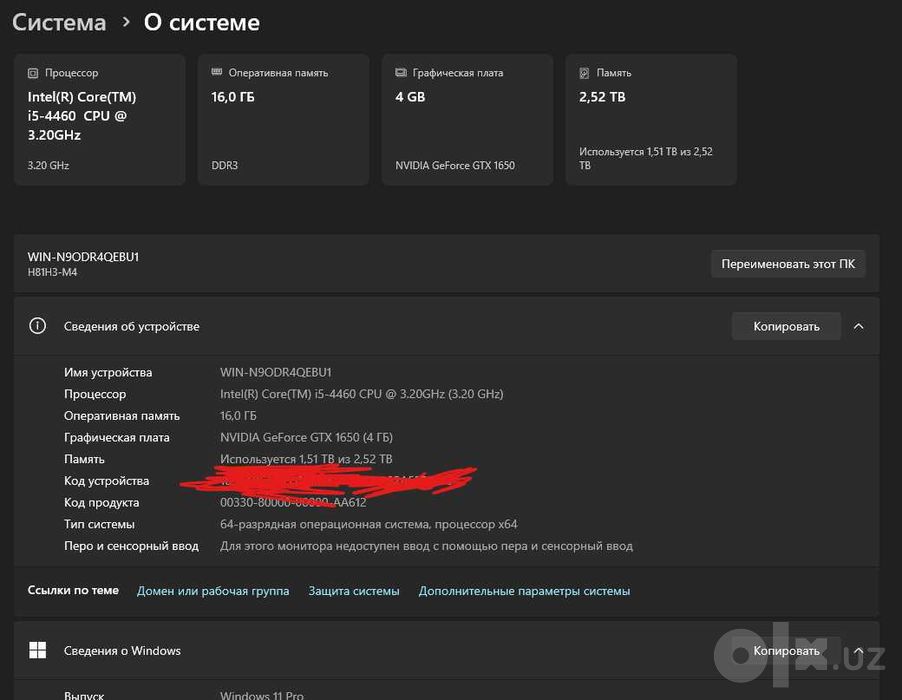
Task: Collapse the Сведения об устройстве section
Action: click(858, 326)
